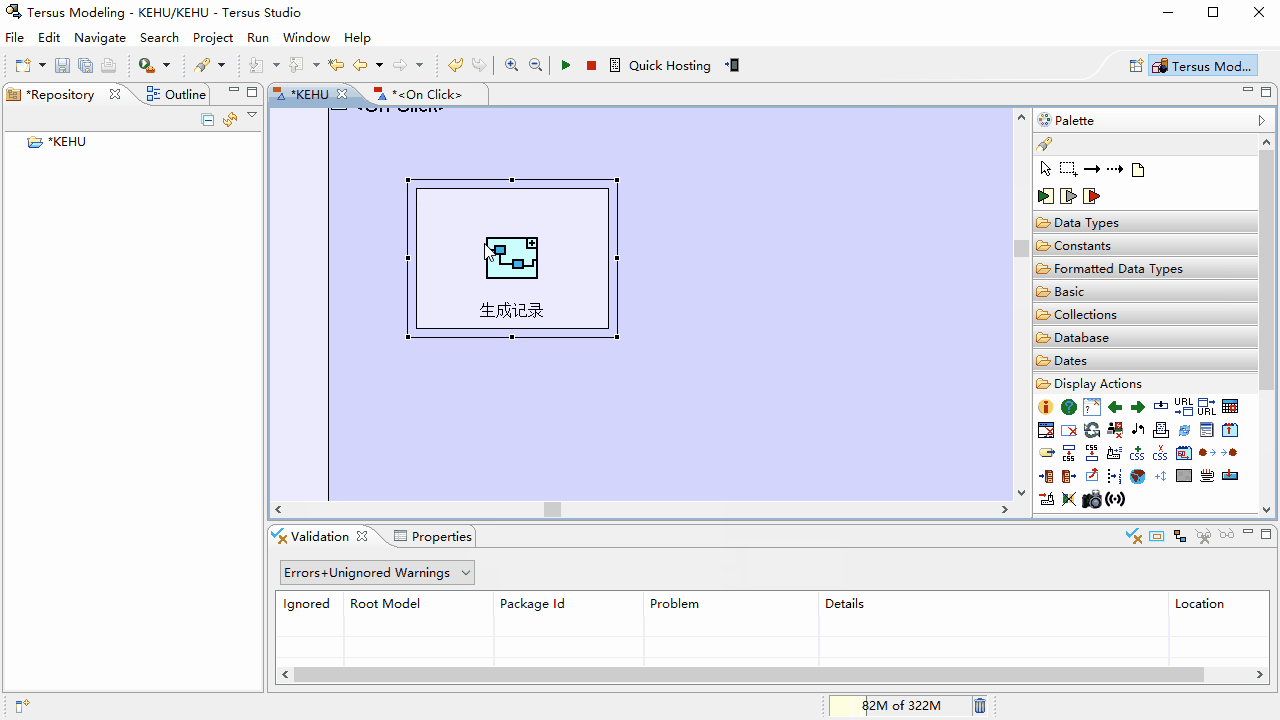The width and height of the screenshot is (1280, 720).
Task: Click the Quick Hosting button
Action: [660, 65]
